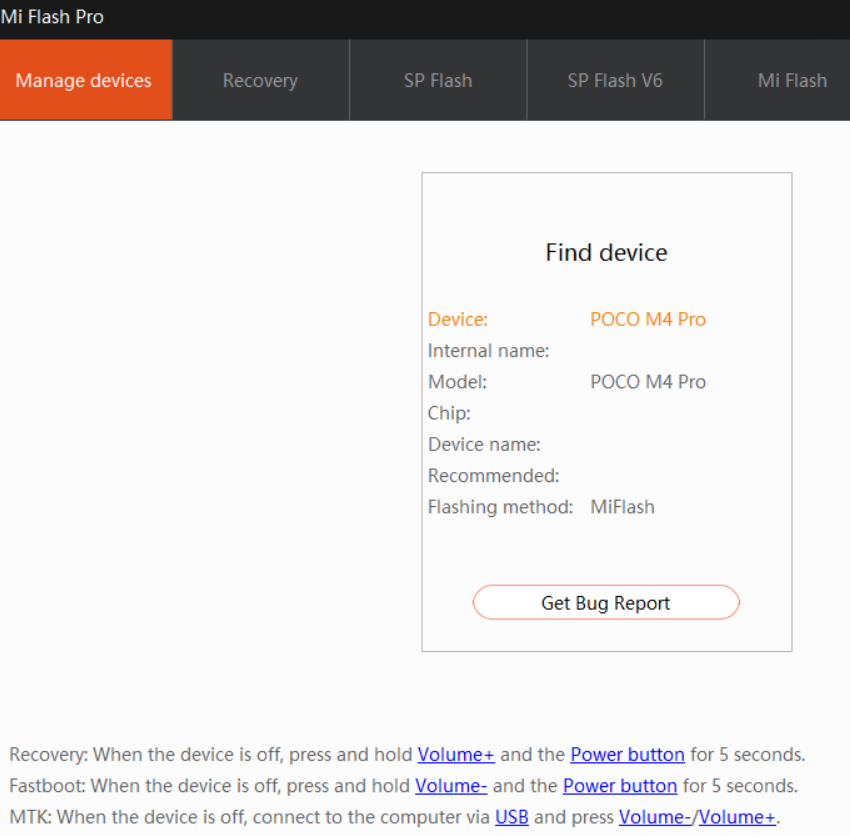The width and height of the screenshot is (850, 836).
Task: Select the orange POCO M4 Pro device name
Action: point(648,320)
